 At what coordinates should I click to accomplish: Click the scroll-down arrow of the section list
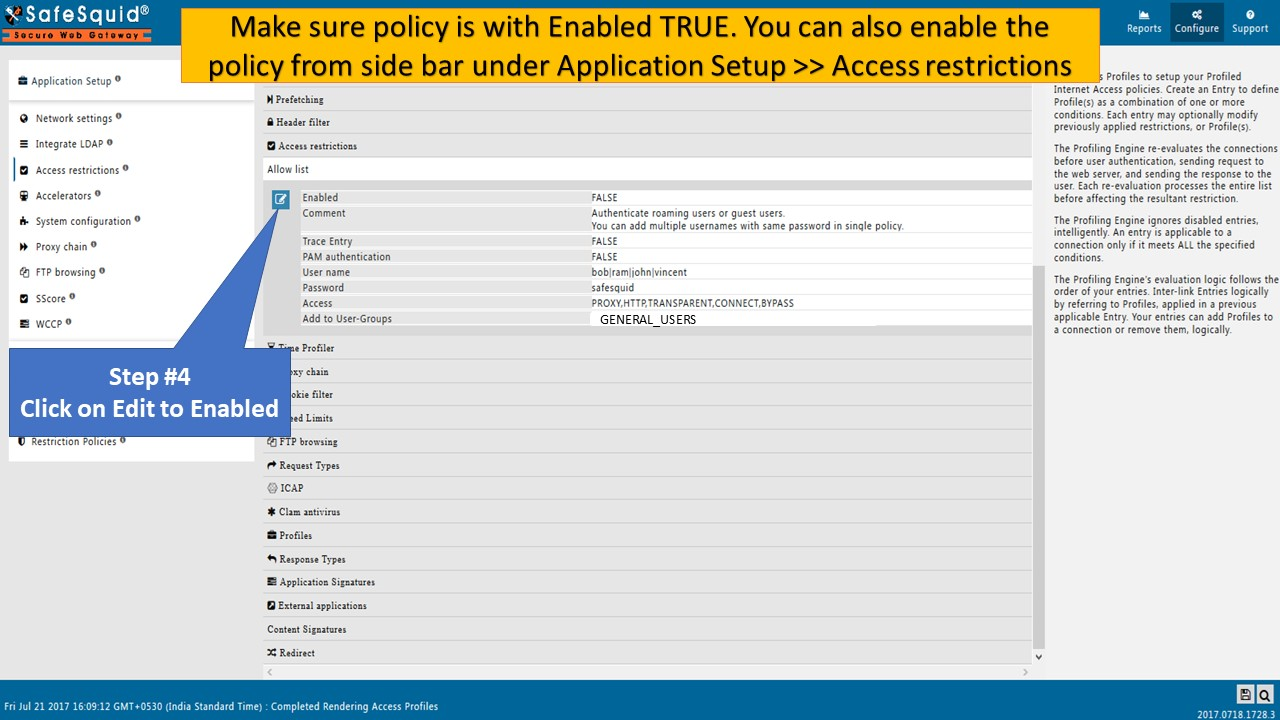coord(1038,657)
